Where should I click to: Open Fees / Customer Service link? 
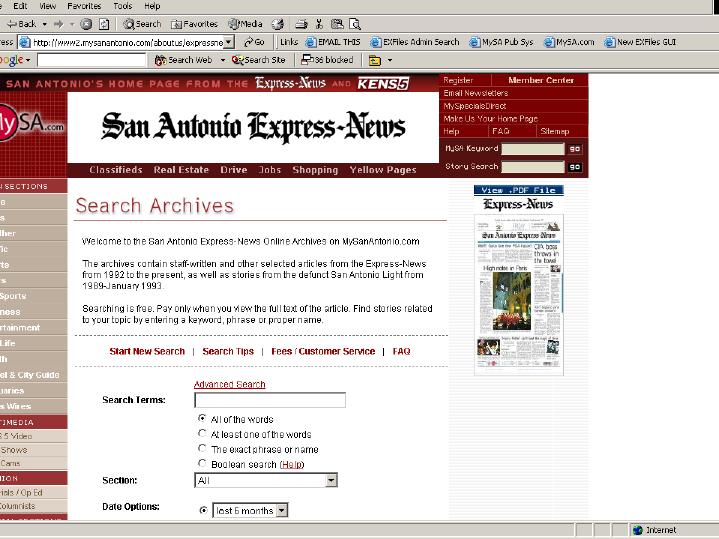click(x=323, y=351)
